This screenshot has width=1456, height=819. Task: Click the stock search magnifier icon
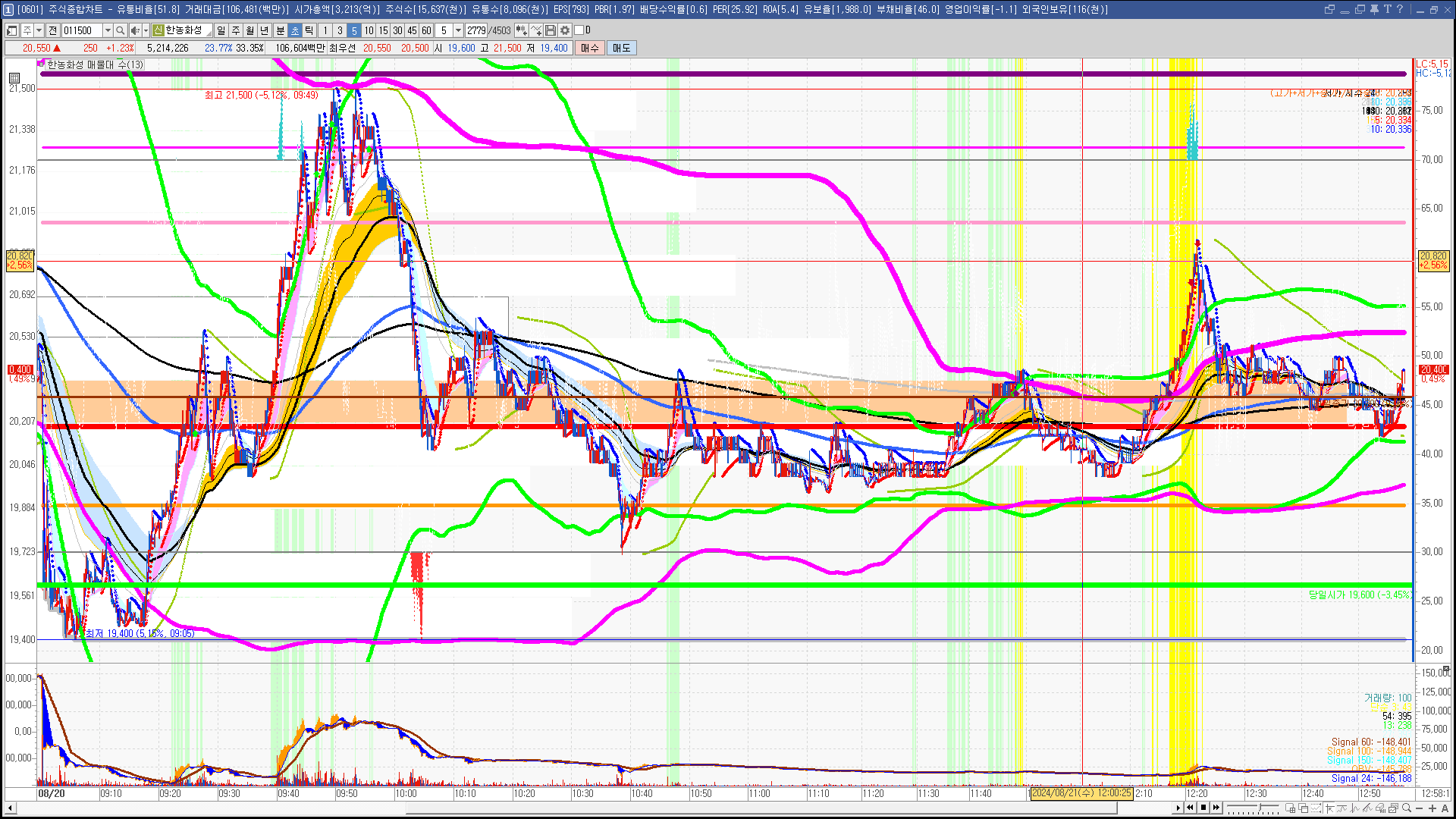click(x=120, y=30)
